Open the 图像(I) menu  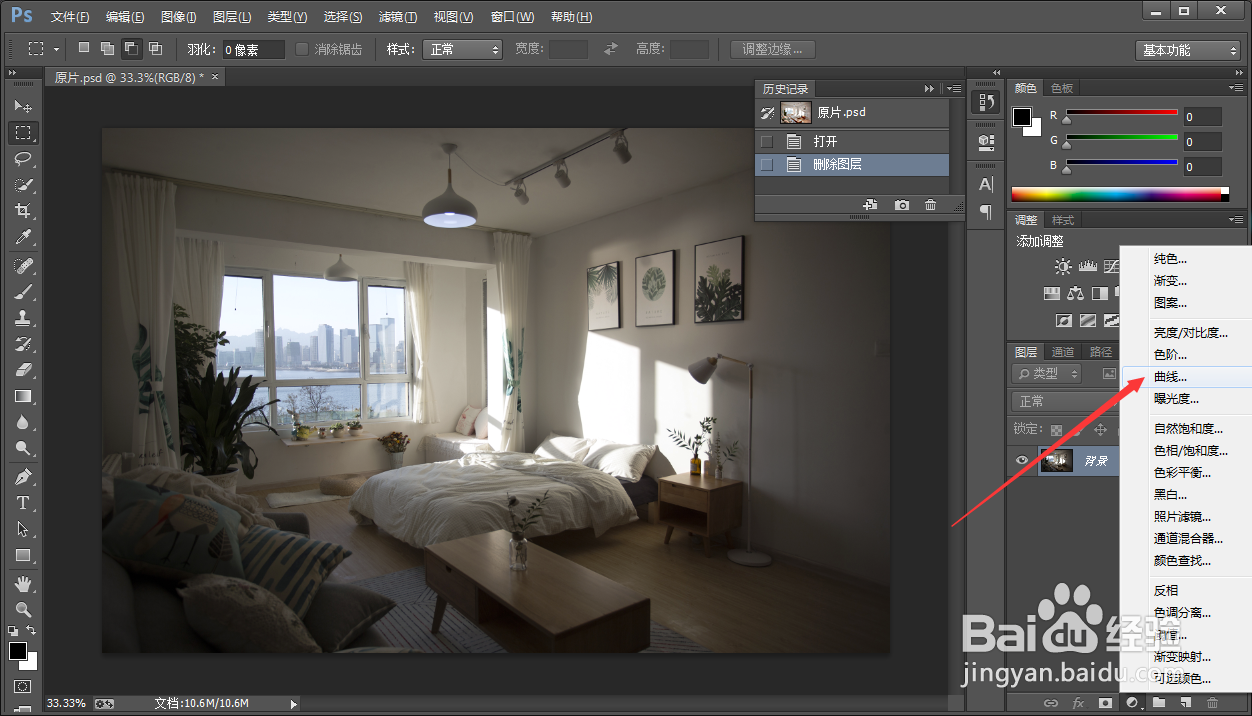pyautogui.click(x=179, y=17)
